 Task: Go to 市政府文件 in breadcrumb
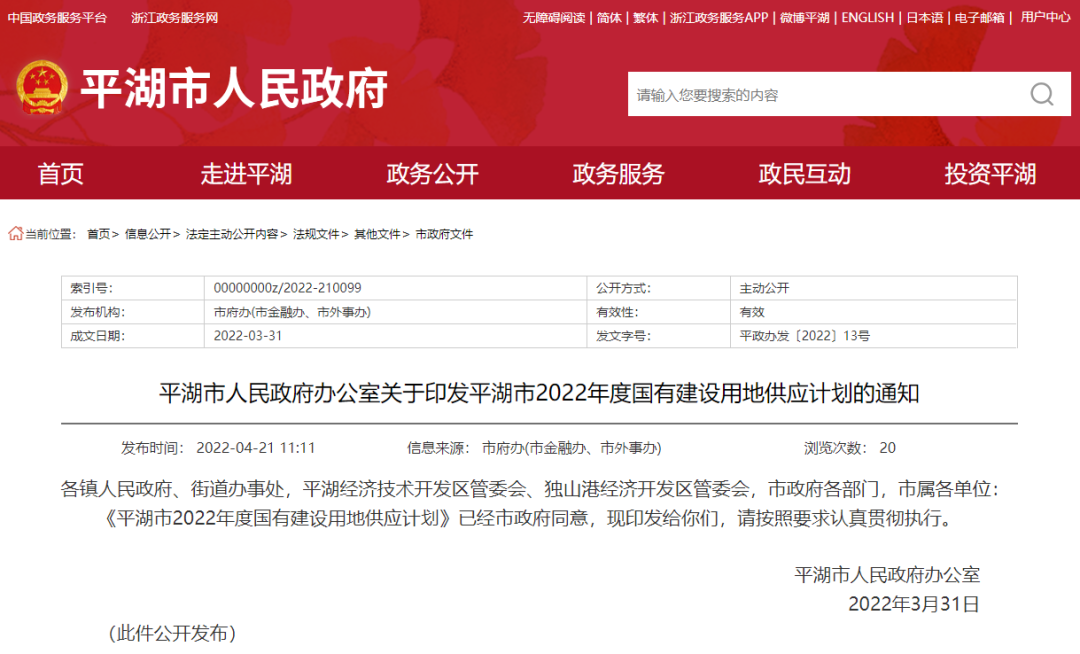(444, 234)
